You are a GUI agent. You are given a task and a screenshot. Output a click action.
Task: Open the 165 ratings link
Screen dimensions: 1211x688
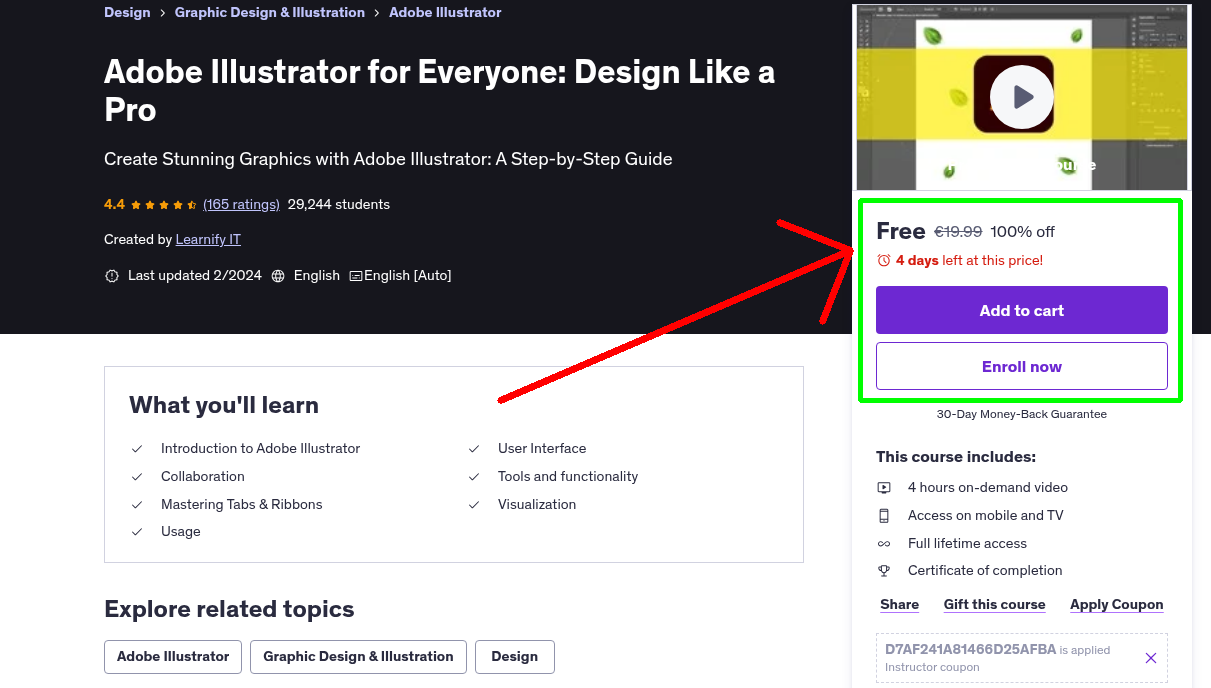click(x=241, y=205)
